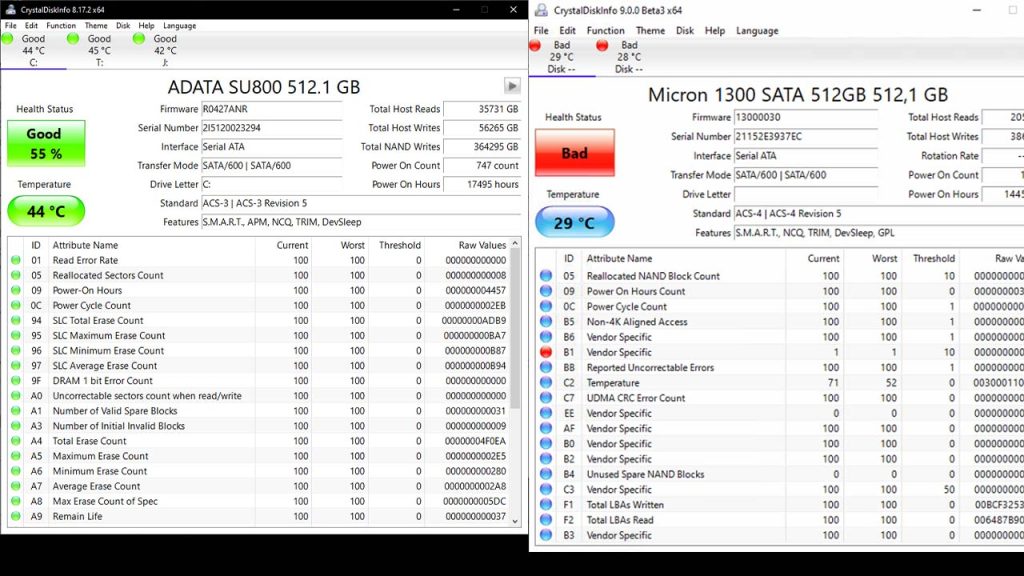
Task: Click blue dot for UDMA CRC Error Count
Action: tap(546, 398)
